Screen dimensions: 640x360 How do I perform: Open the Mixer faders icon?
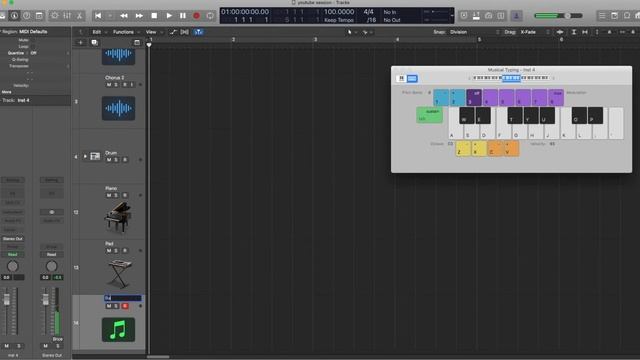click(x=67, y=16)
